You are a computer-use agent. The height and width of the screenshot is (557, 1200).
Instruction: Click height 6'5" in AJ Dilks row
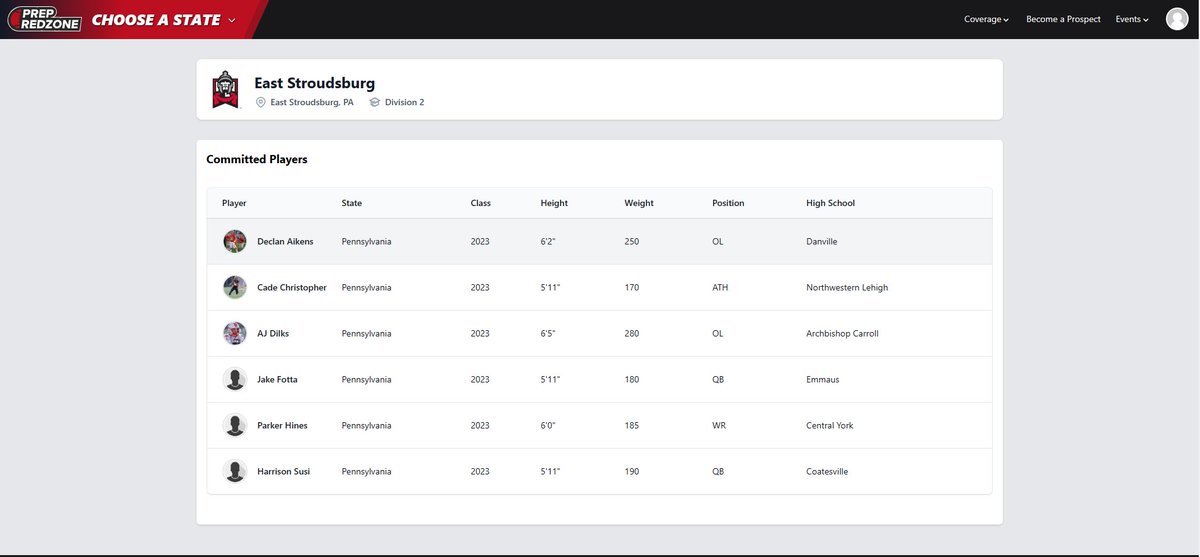(548, 334)
